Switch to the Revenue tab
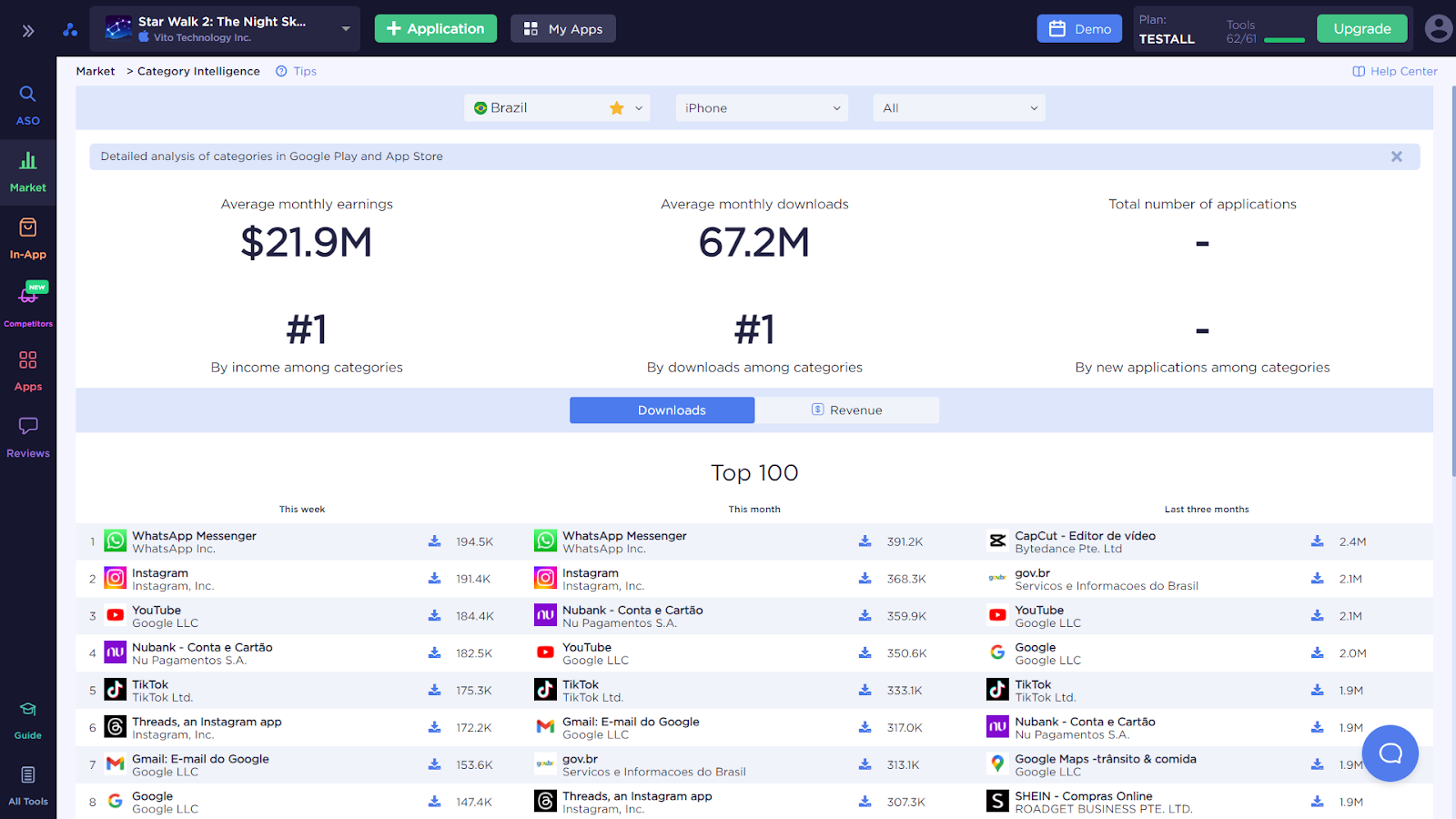Screen dimensions: 1456x819 [847, 410]
